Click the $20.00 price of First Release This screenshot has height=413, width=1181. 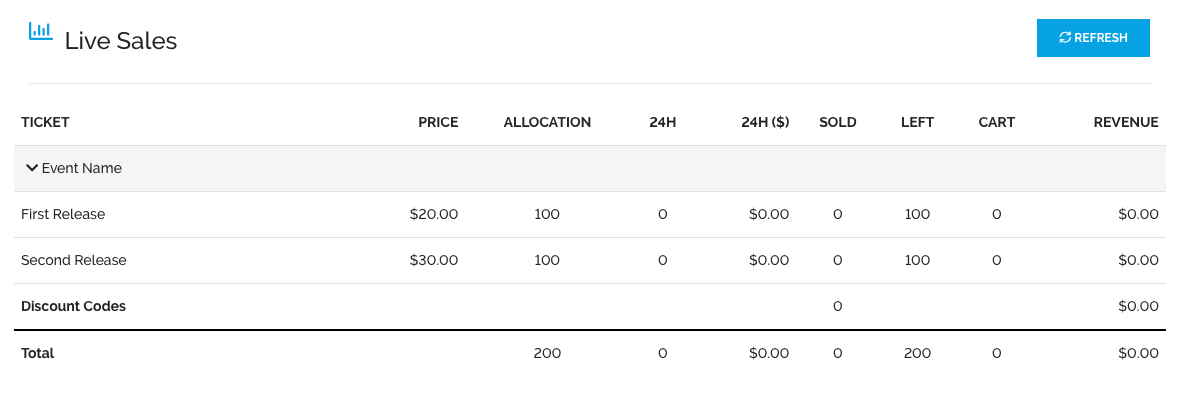pyautogui.click(x=434, y=214)
